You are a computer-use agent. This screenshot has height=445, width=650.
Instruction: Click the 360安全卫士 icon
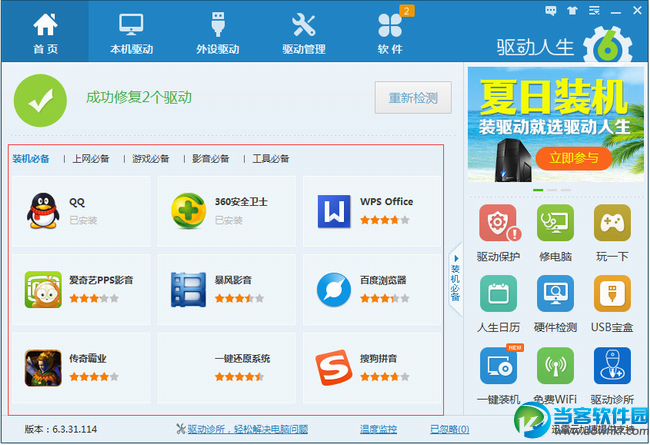tap(189, 211)
